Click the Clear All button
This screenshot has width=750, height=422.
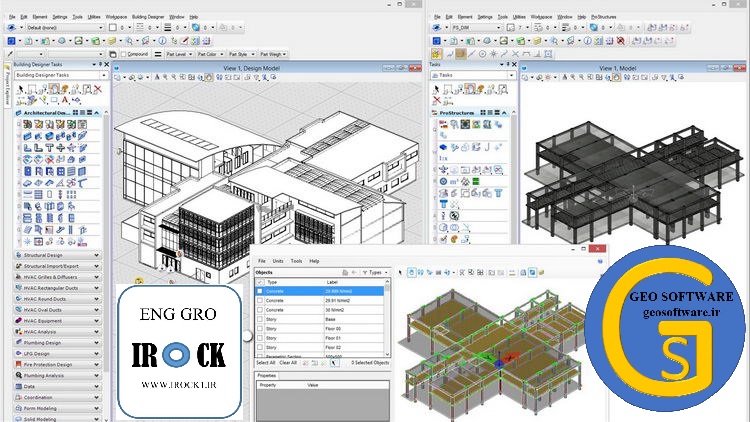click(288, 362)
